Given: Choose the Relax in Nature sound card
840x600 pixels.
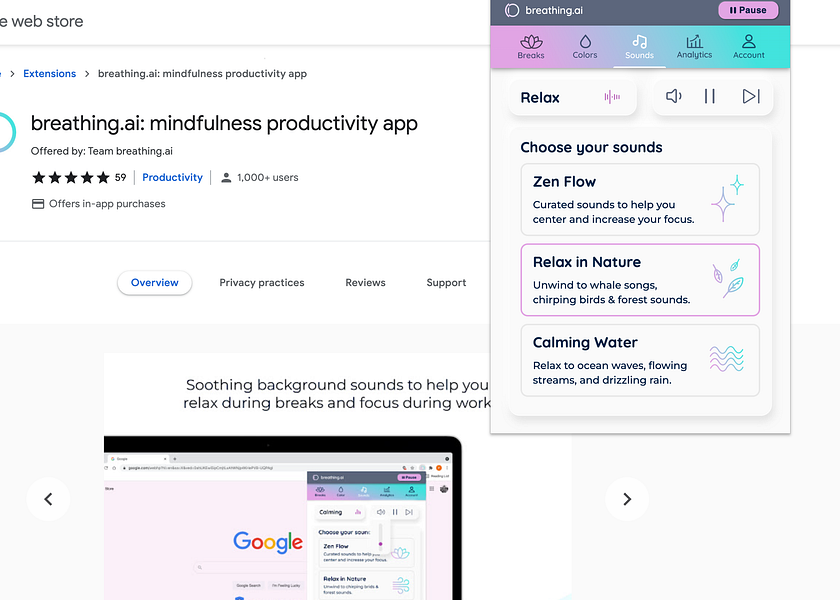Looking at the screenshot, I should coord(640,280).
